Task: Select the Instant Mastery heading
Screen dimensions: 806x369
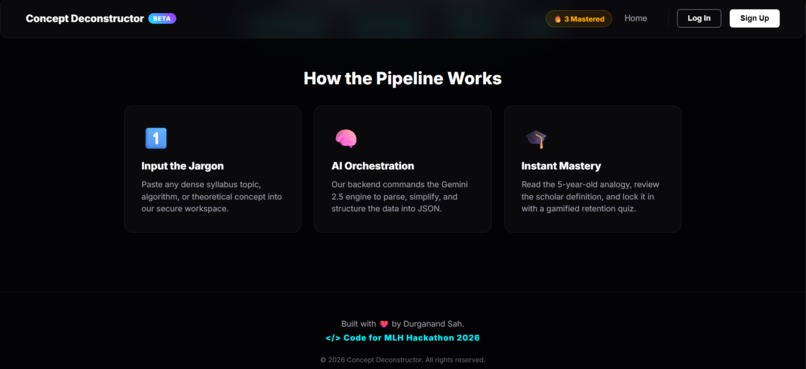Action: (561, 166)
